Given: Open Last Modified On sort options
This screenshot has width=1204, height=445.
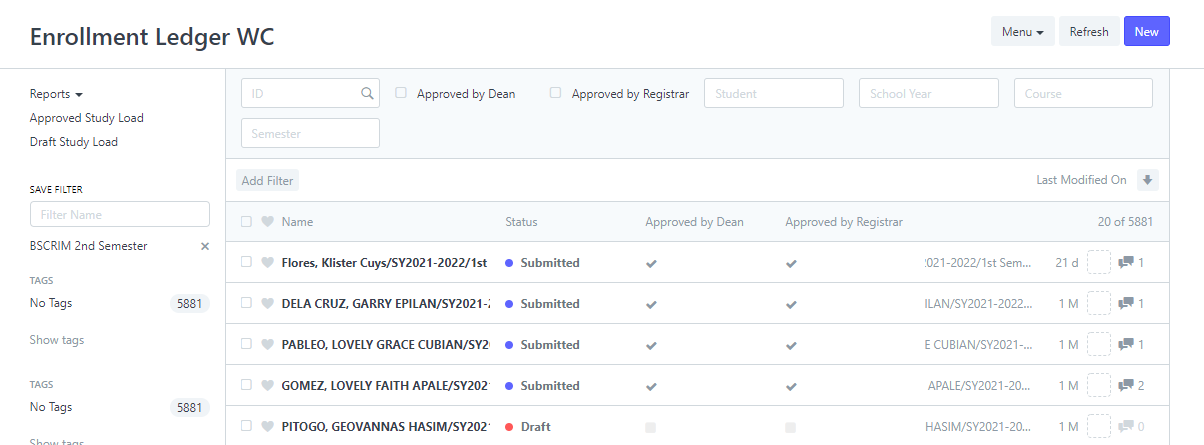Looking at the screenshot, I should 1081,180.
